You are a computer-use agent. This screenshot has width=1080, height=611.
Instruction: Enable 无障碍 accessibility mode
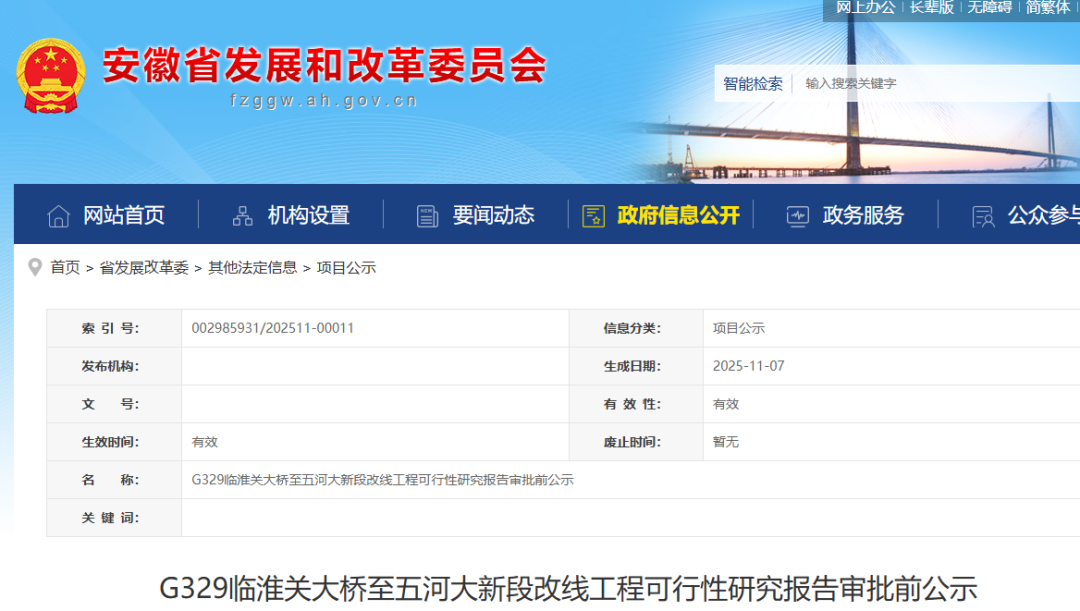point(989,7)
